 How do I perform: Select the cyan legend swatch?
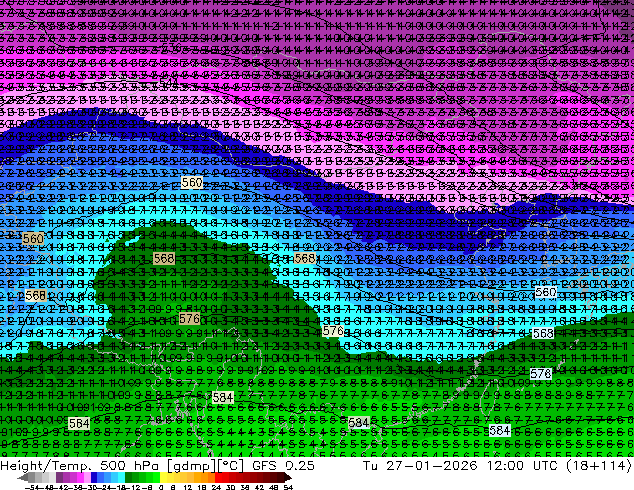[x=121, y=477]
